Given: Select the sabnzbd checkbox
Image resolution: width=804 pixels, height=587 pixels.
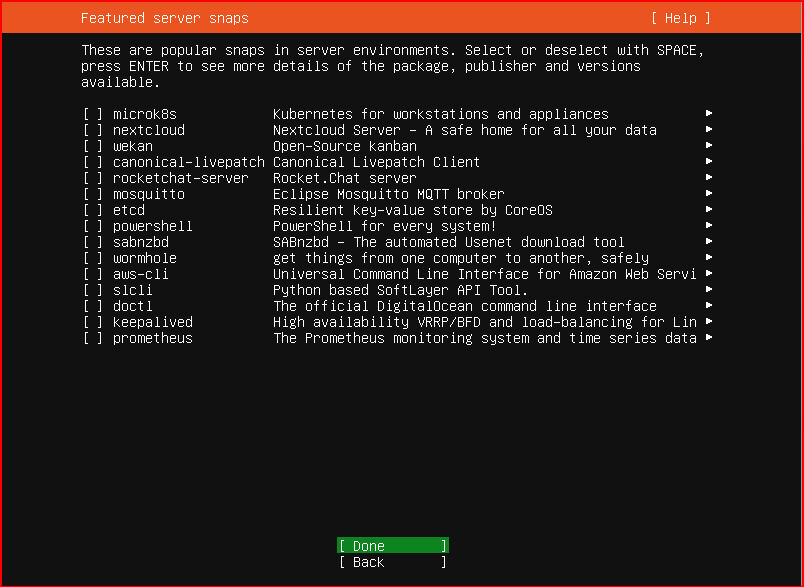Looking at the screenshot, I should click(x=93, y=242).
